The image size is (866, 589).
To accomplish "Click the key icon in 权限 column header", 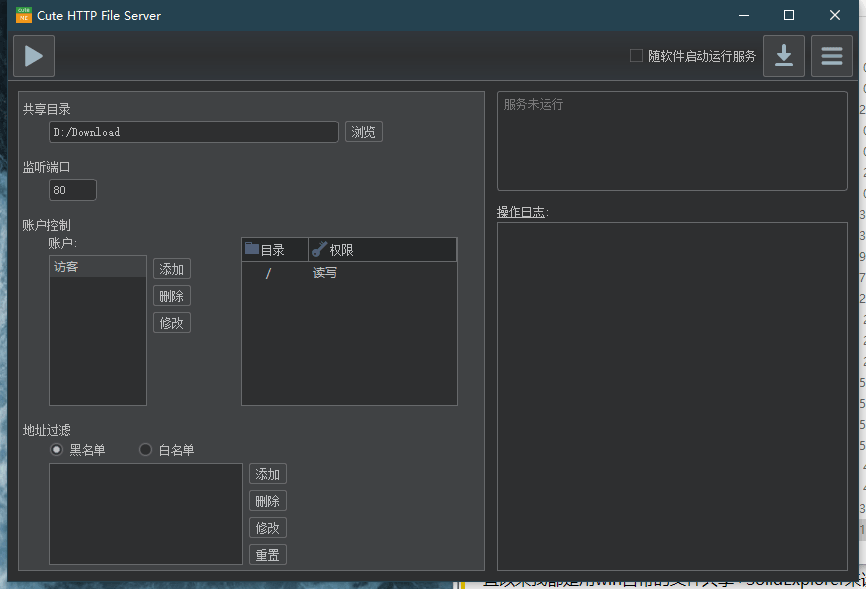I will 319,249.
